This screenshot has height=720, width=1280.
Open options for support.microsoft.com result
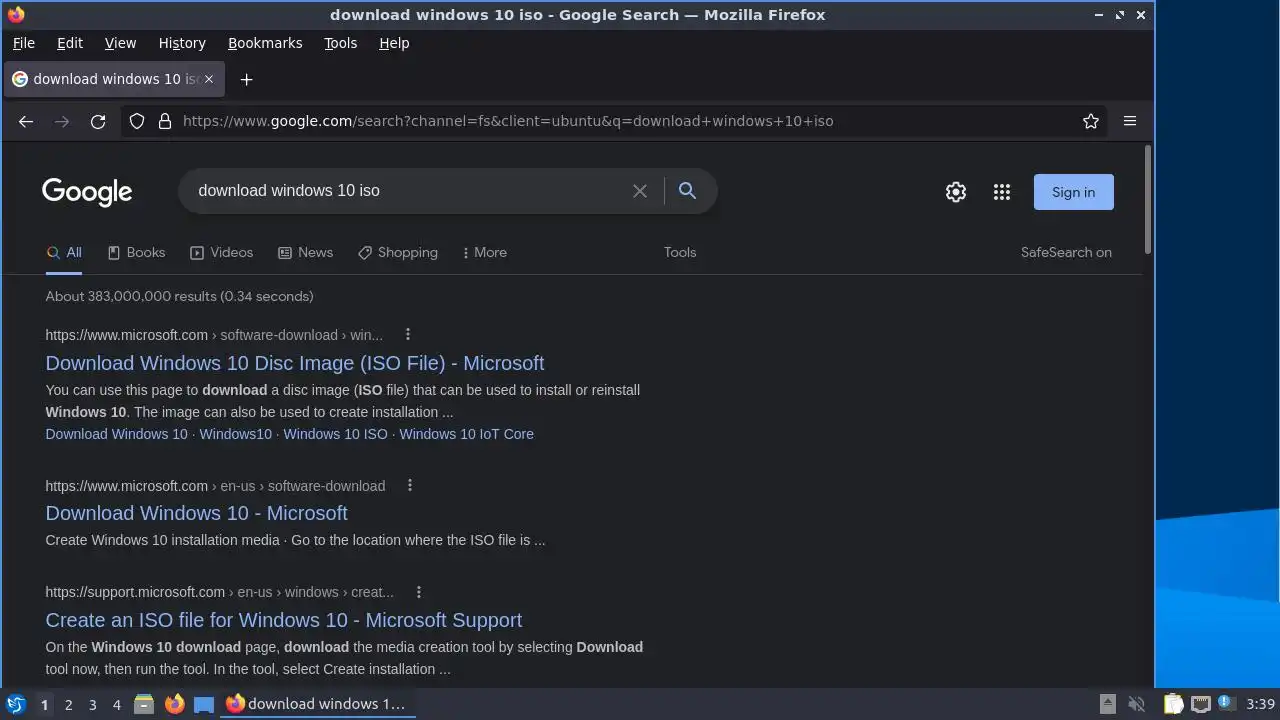click(418, 592)
